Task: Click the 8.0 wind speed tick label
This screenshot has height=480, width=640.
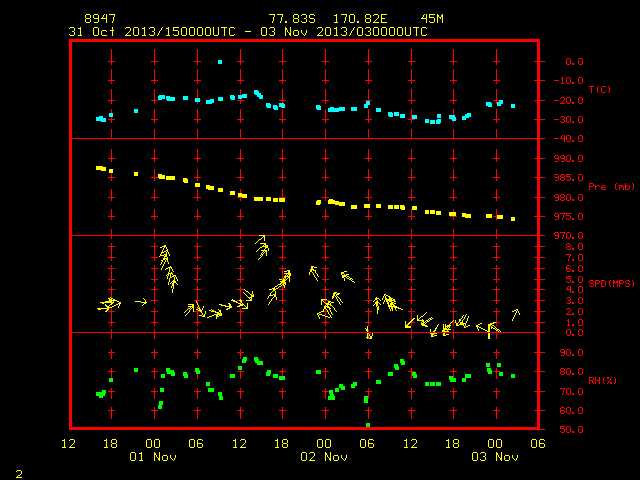Action: coord(575,247)
